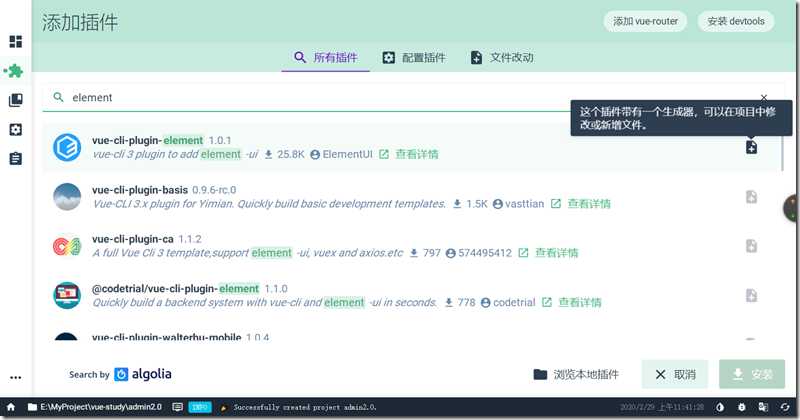800x420 pixels.
Task: Click the refresh icon in status bar
Action: coord(785,407)
